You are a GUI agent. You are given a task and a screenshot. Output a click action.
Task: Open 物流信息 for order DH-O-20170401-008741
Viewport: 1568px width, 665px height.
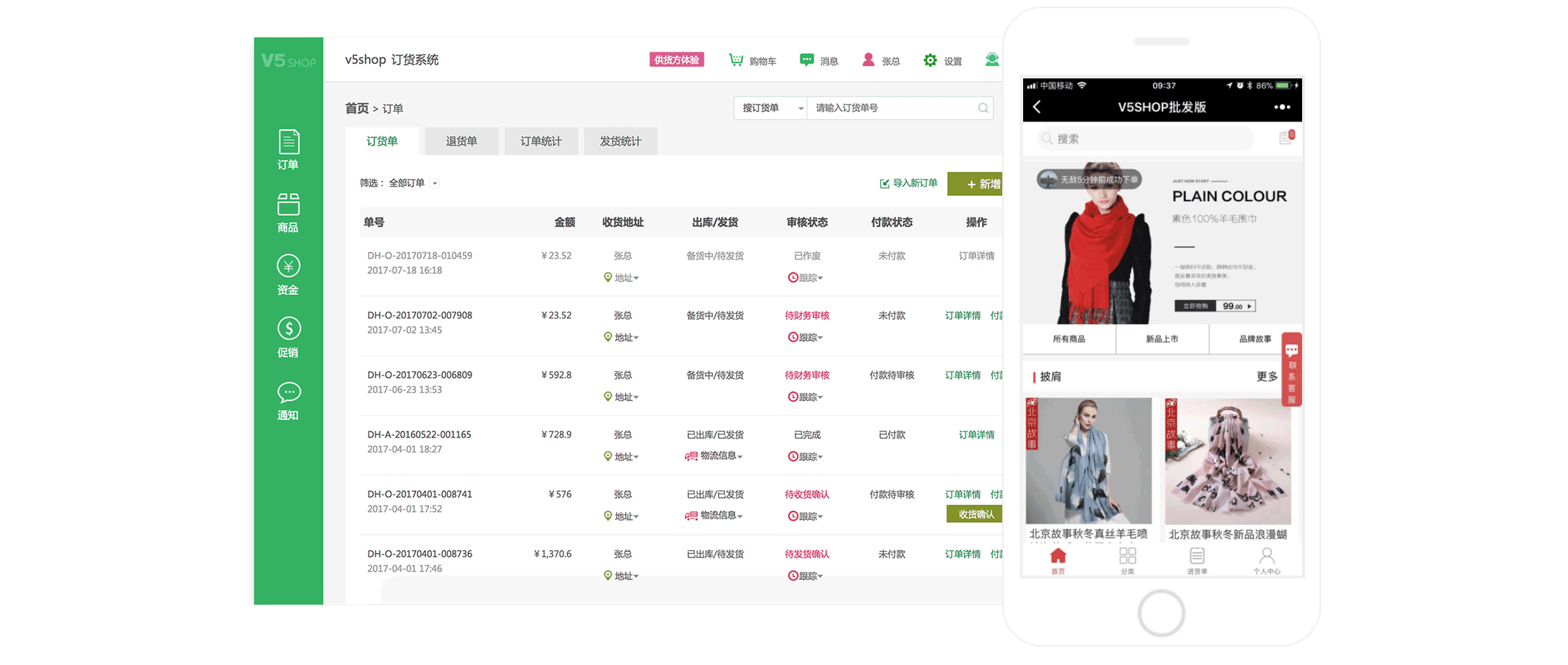713,515
